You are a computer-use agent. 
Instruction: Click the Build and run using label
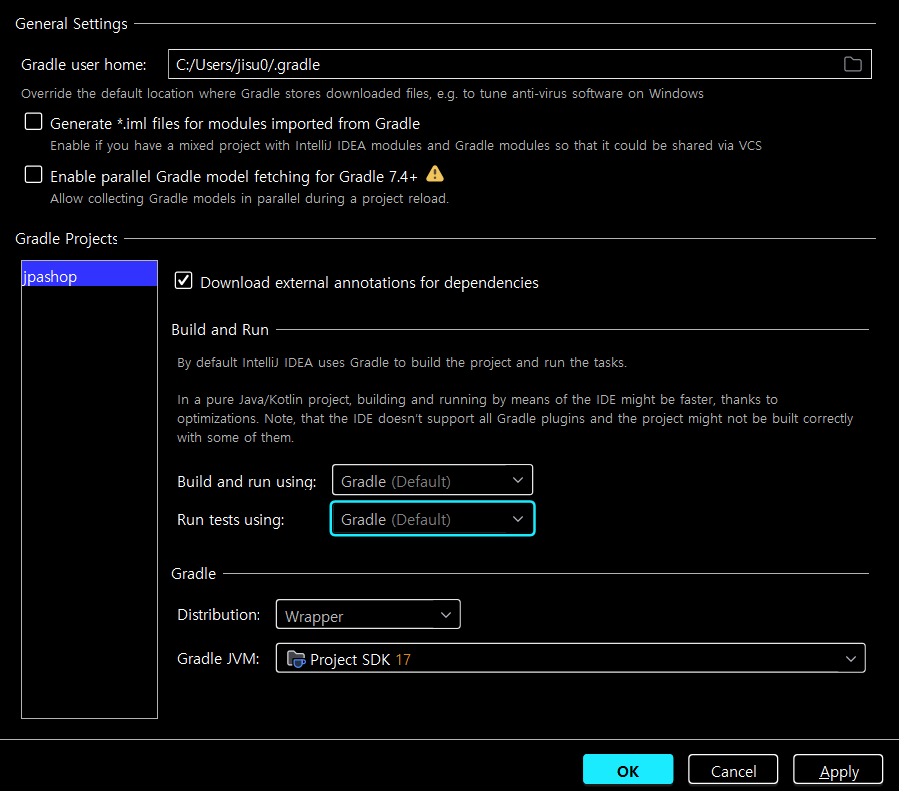click(247, 481)
